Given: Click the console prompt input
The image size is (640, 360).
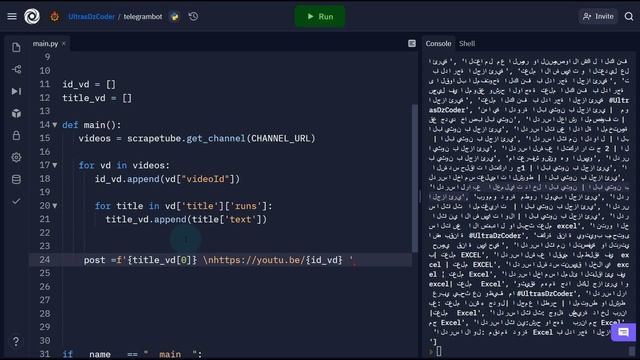Looking at the screenshot, I should pyautogui.click(x=439, y=351).
